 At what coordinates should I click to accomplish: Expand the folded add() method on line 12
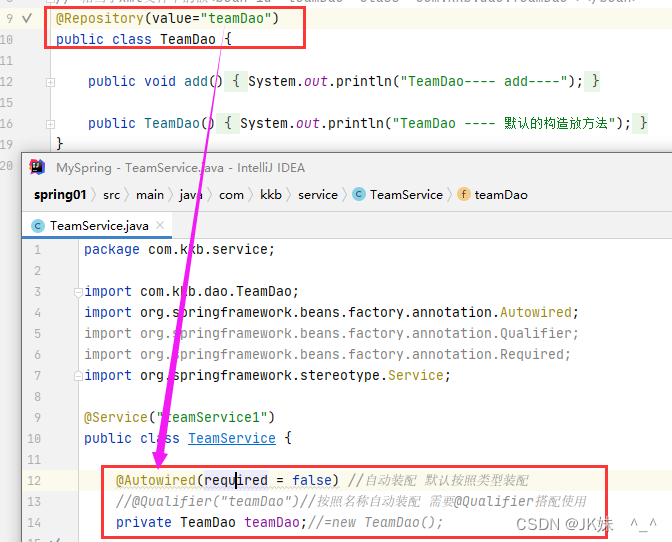(50, 82)
